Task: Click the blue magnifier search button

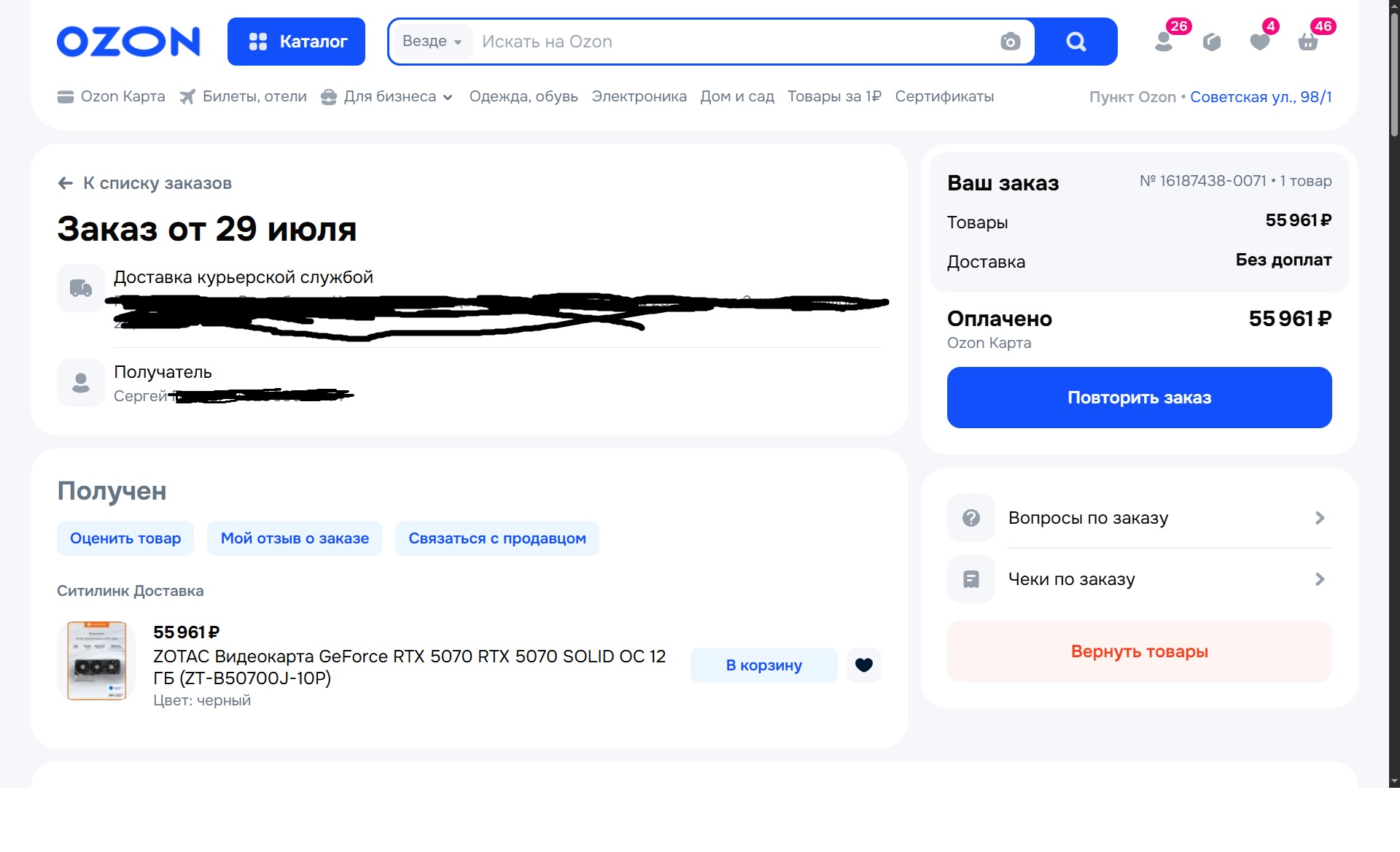Action: pos(1076,42)
